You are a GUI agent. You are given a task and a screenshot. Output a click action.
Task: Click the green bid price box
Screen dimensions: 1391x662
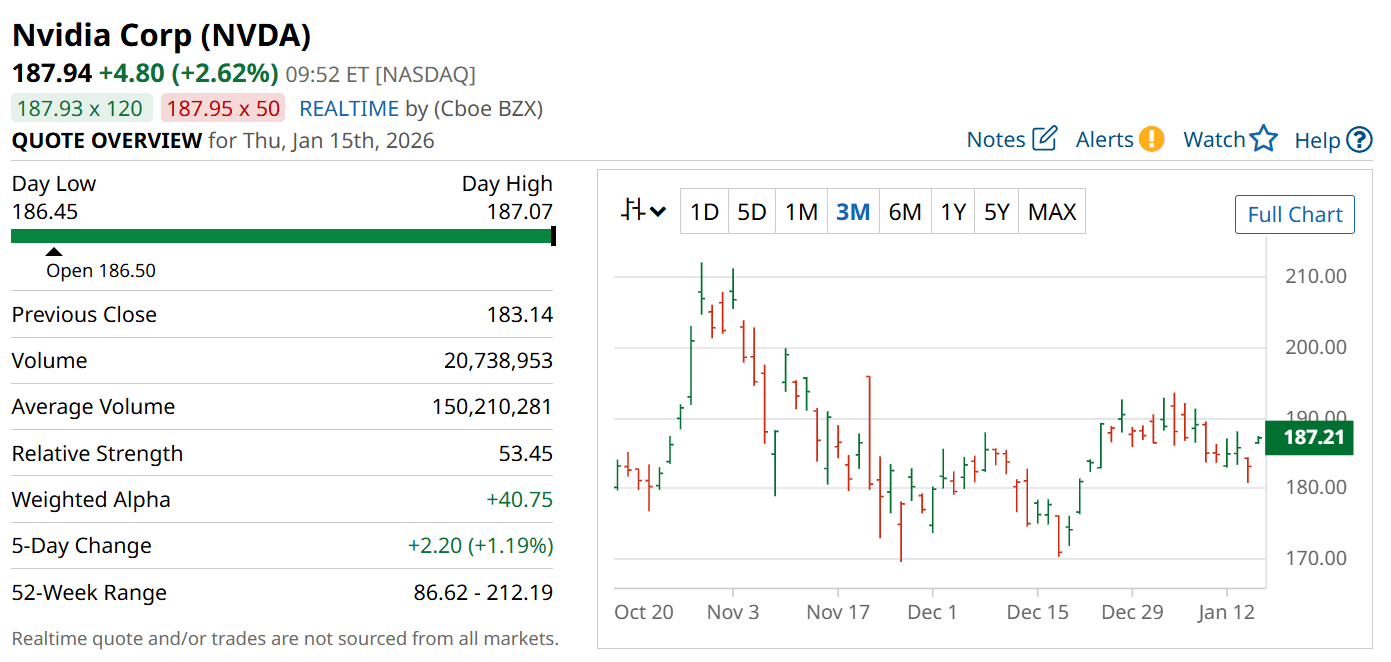[81, 108]
